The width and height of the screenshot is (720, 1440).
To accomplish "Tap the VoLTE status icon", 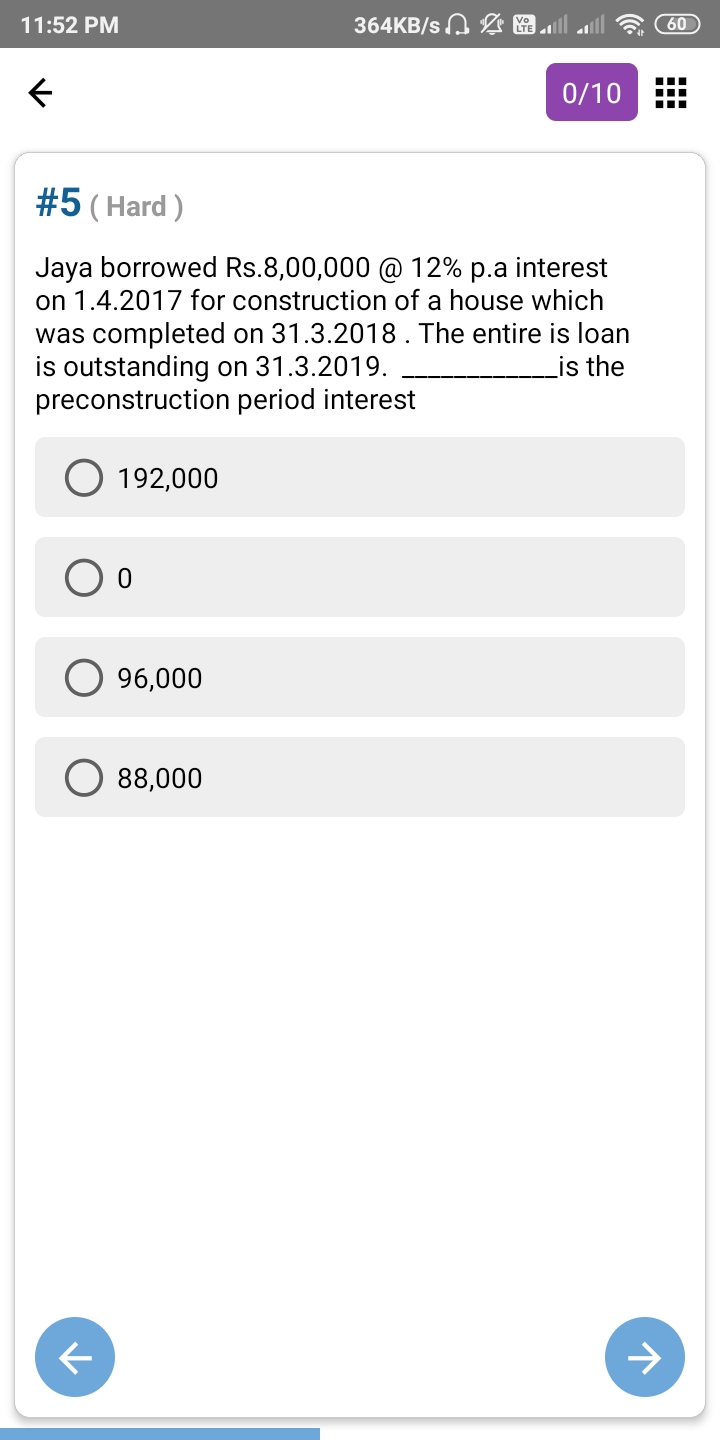I will (523, 26).
